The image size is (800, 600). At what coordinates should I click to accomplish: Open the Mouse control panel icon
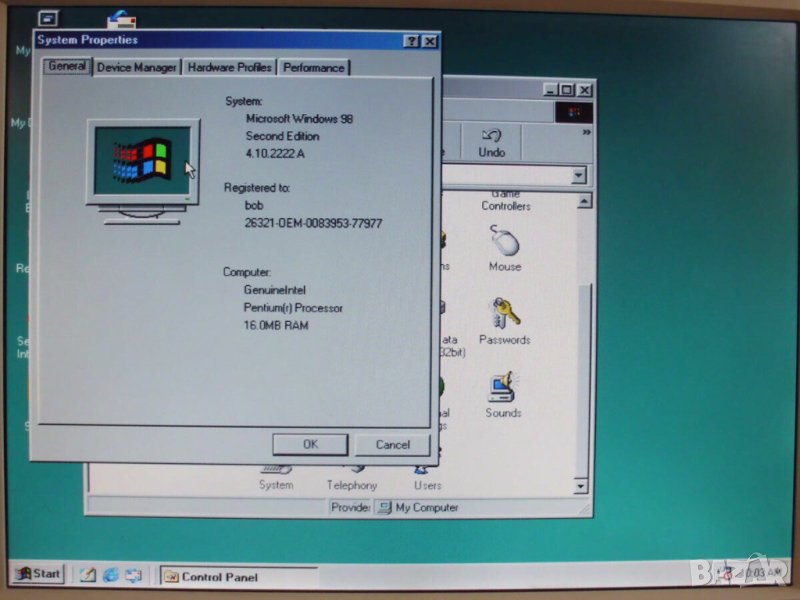(505, 244)
